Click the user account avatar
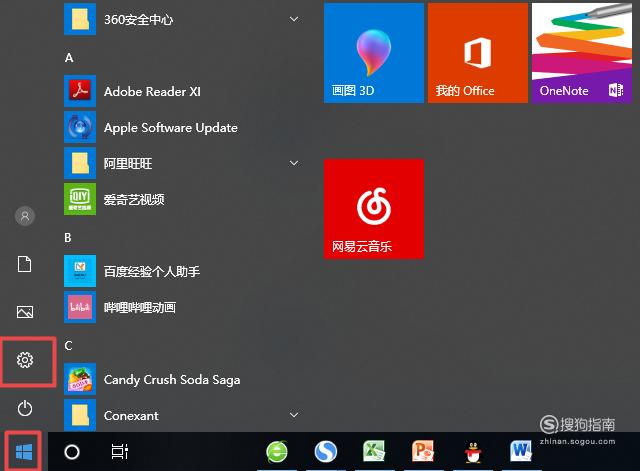 (x=25, y=216)
